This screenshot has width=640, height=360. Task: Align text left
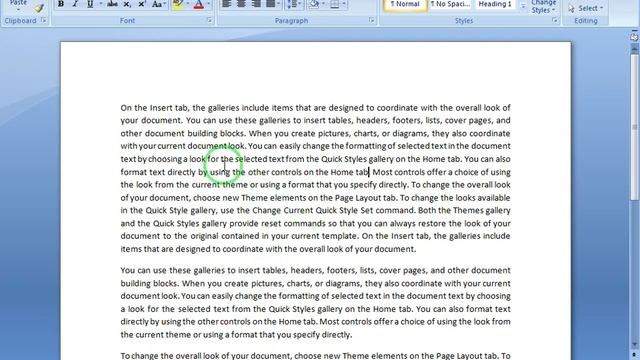tap(227, 4)
